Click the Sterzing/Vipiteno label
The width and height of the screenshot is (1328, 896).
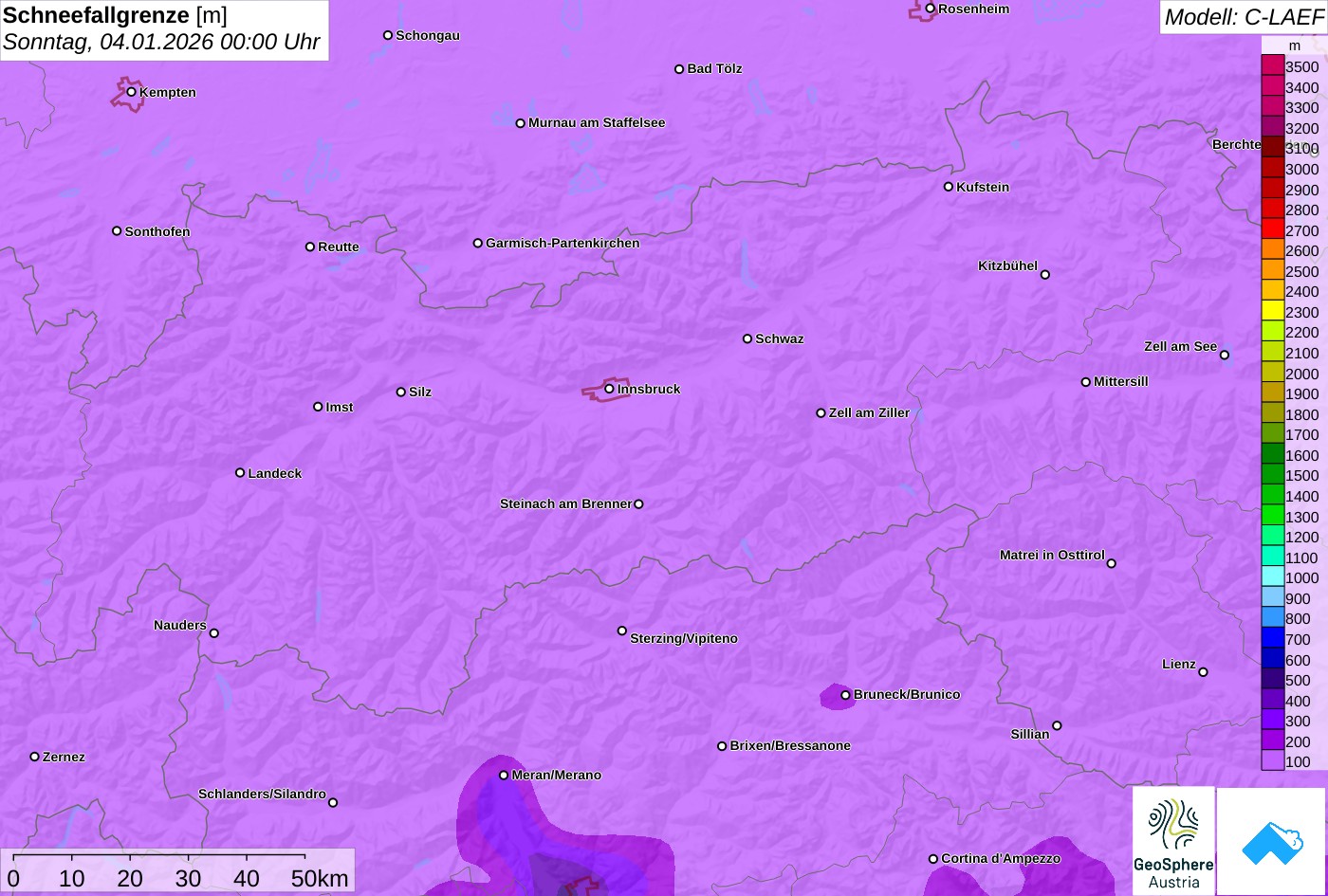point(684,638)
